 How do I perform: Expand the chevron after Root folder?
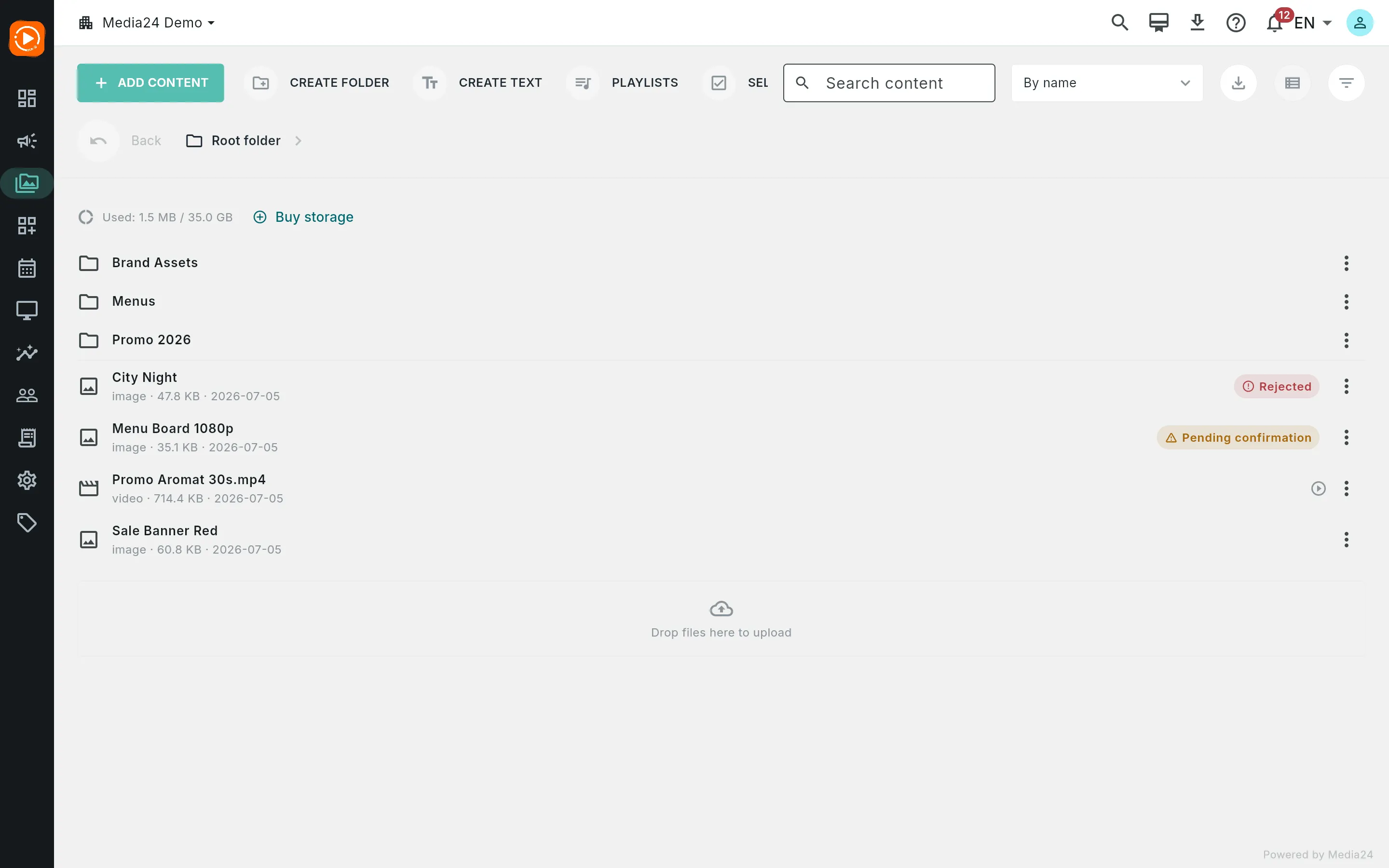click(x=298, y=141)
